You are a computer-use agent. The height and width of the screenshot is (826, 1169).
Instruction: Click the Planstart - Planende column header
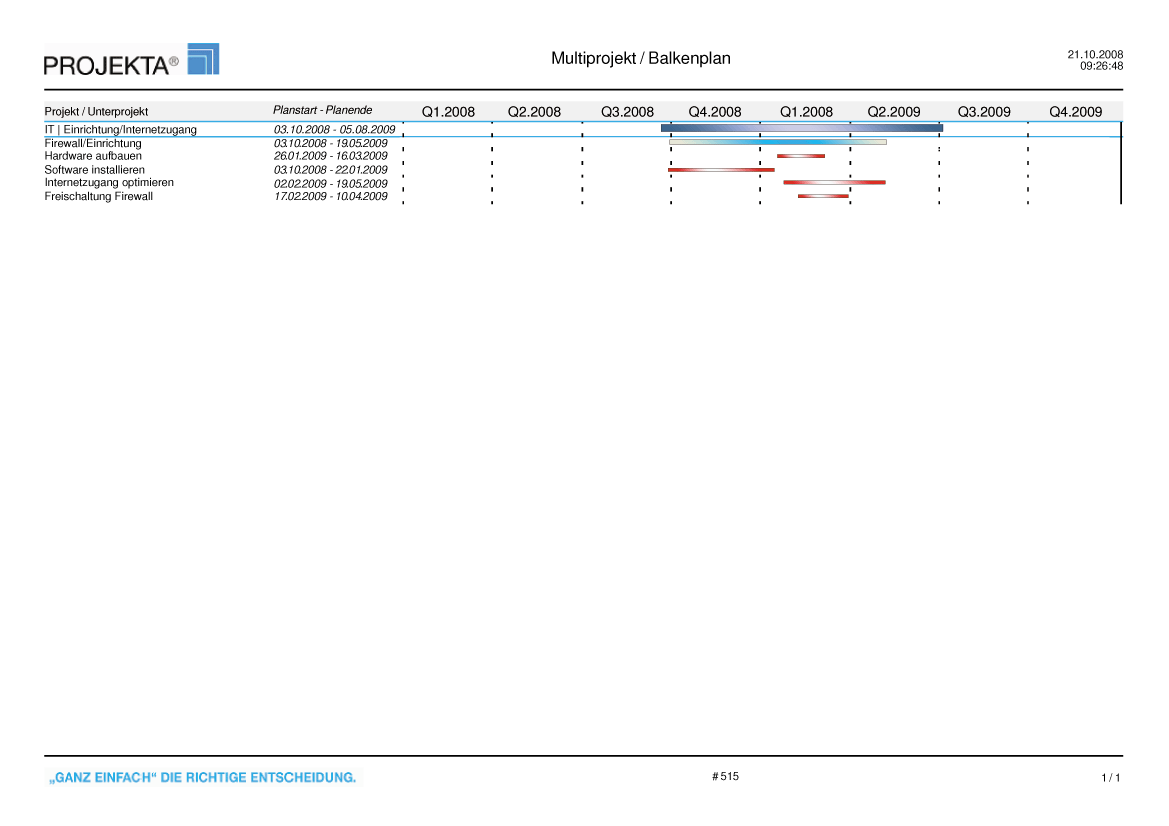pyautogui.click(x=322, y=110)
